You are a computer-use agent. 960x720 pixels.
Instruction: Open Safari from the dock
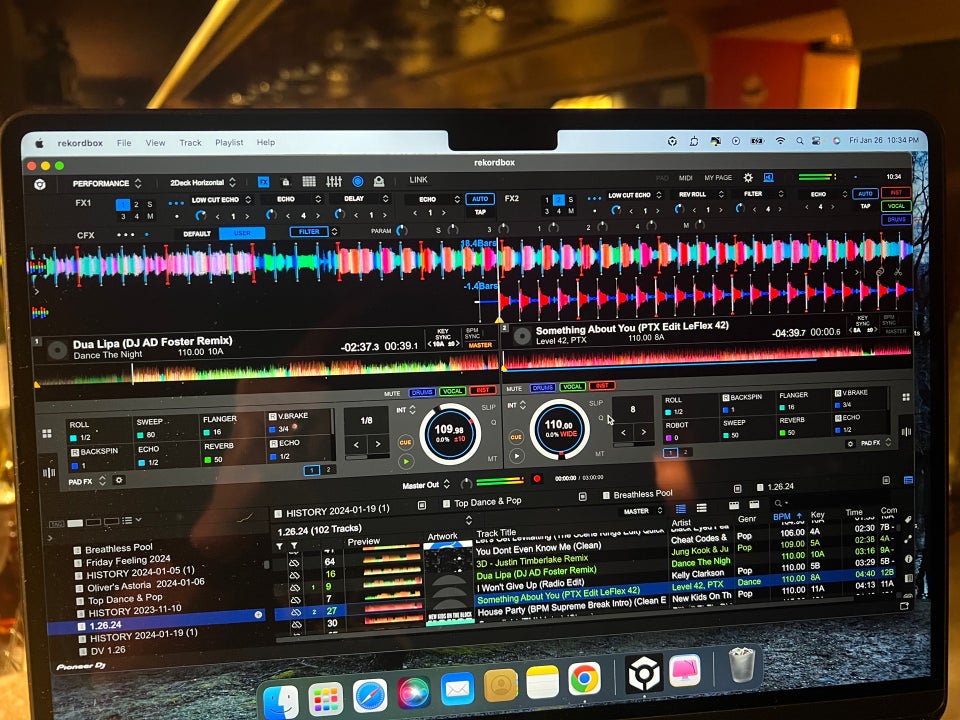(370, 696)
